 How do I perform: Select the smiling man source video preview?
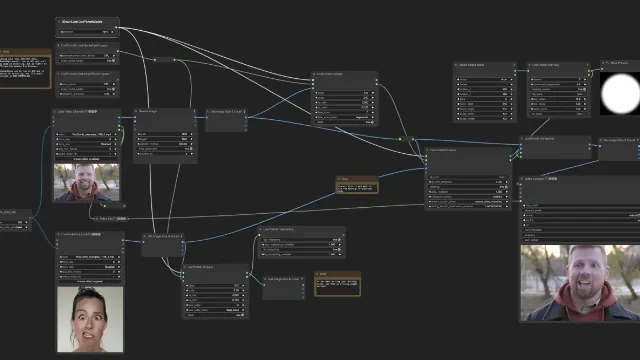(x=87, y=182)
